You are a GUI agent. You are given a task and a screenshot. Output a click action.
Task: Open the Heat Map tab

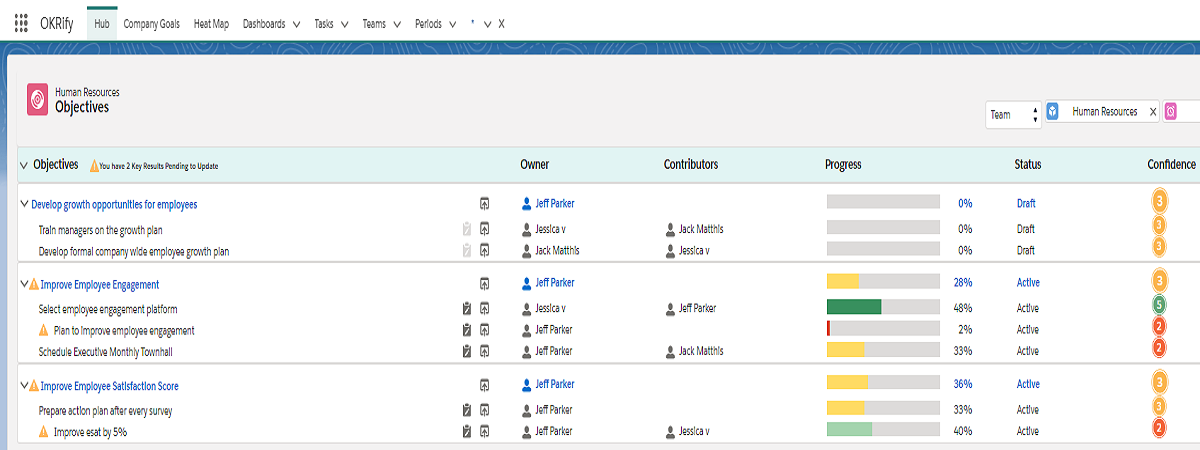[x=211, y=24]
